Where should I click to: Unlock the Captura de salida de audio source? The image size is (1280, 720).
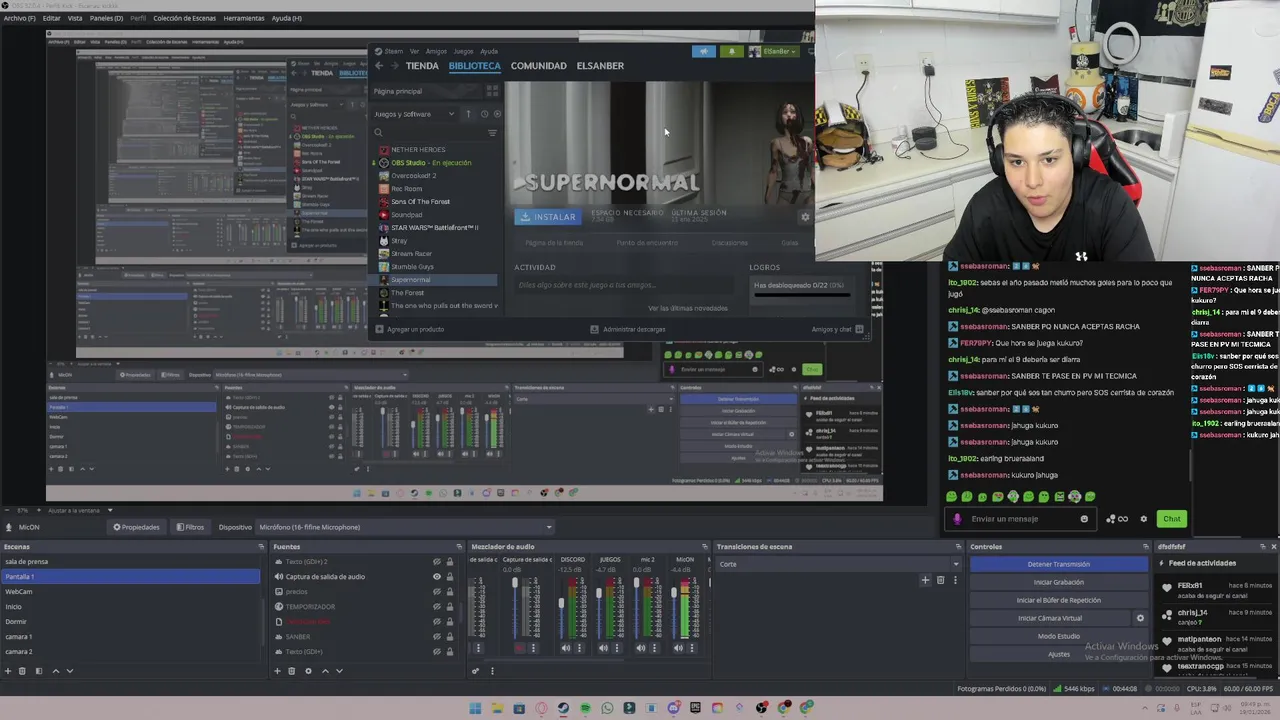[449, 577]
